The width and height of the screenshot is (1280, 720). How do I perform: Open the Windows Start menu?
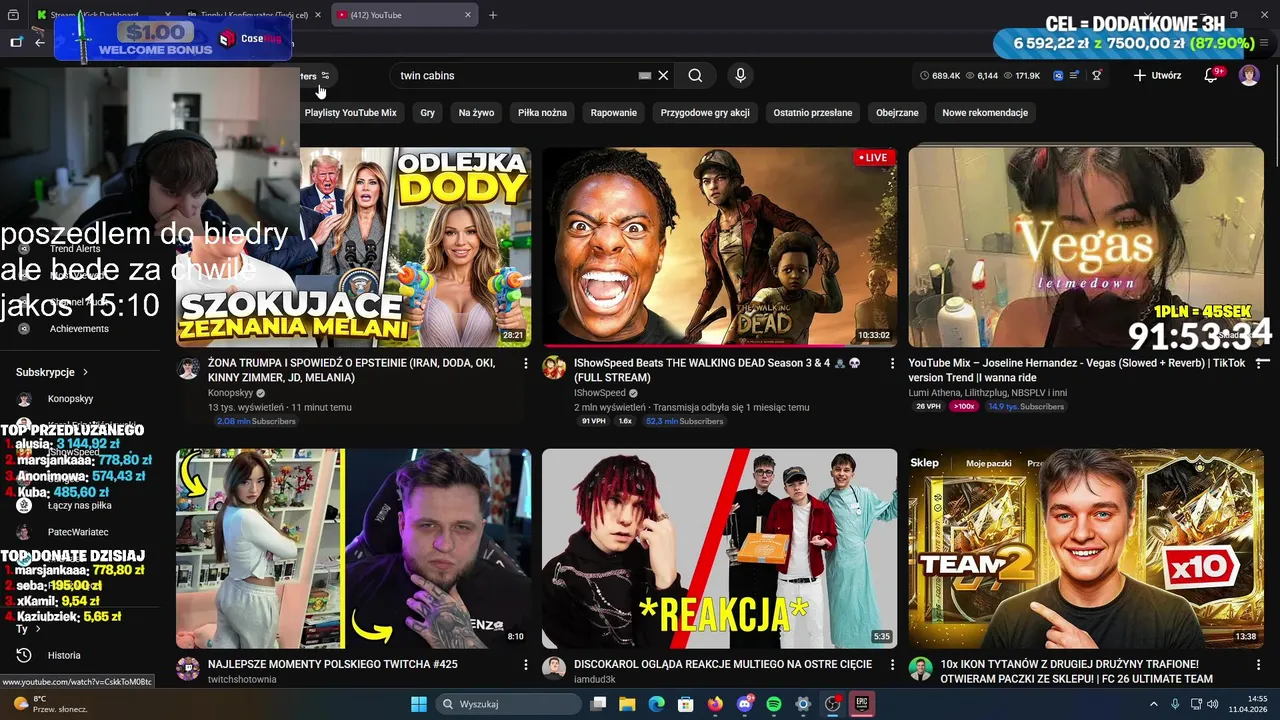click(x=419, y=704)
